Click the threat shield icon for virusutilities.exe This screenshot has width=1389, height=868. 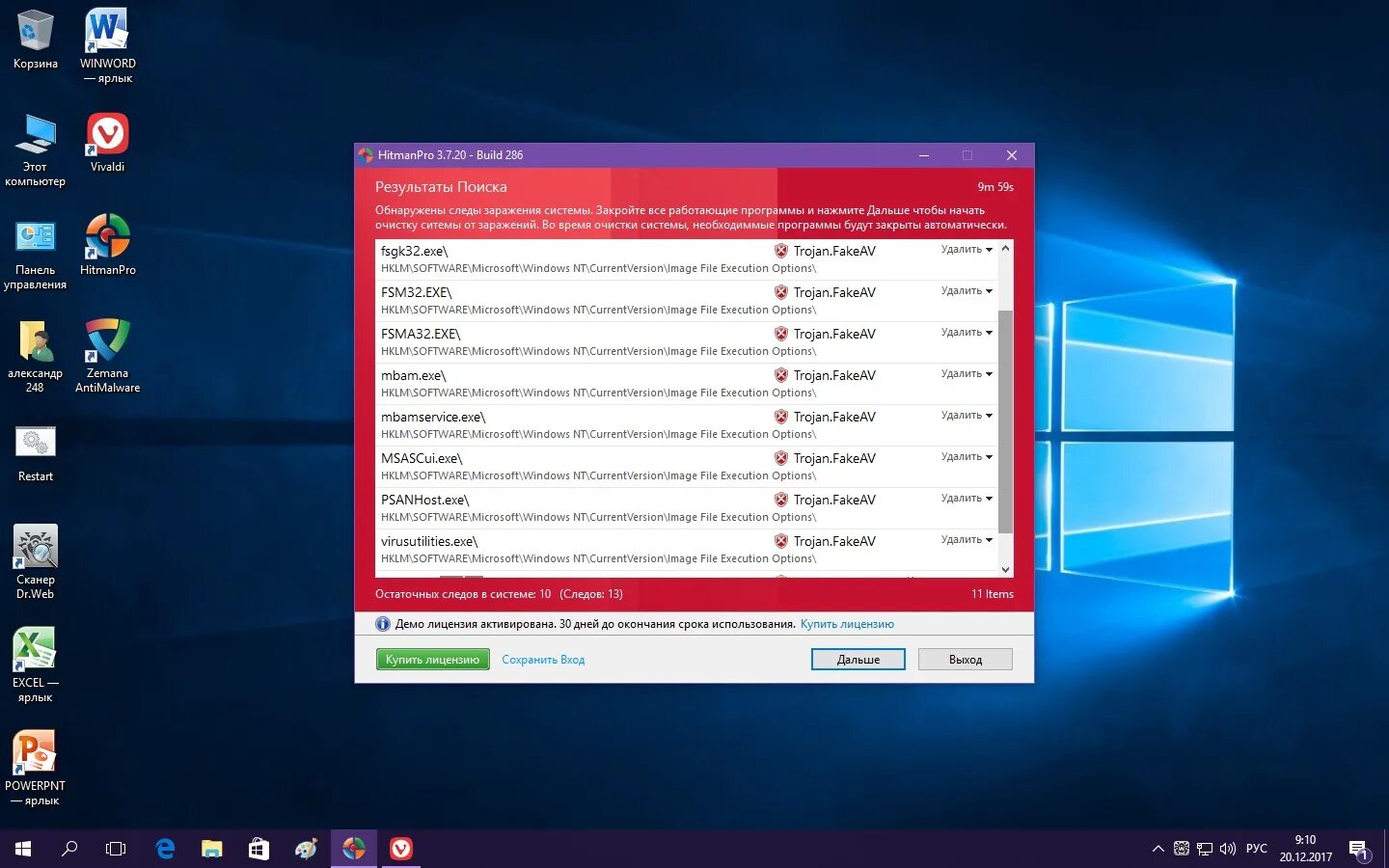[x=780, y=541]
